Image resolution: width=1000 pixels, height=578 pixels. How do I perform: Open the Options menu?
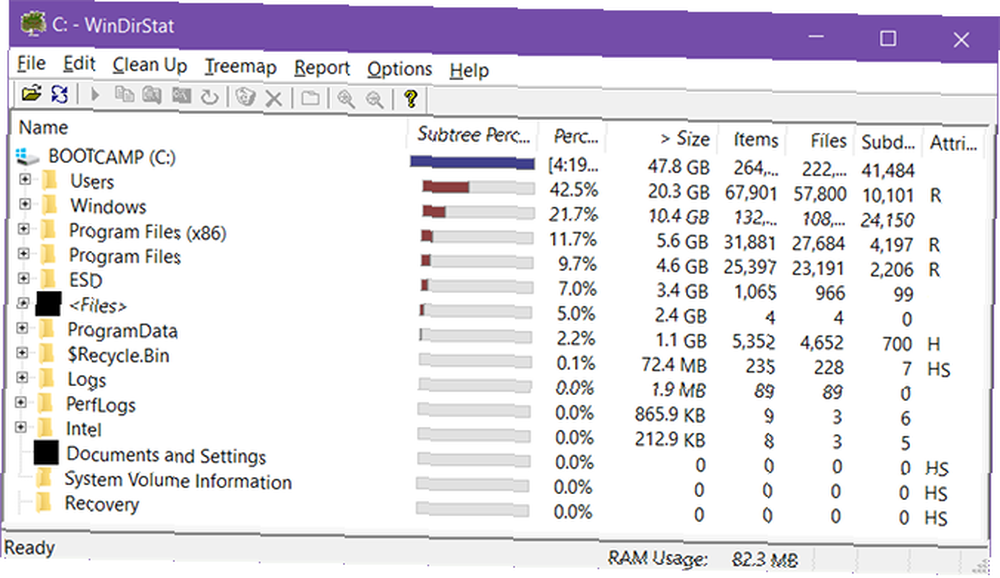click(x=400, y=69)
